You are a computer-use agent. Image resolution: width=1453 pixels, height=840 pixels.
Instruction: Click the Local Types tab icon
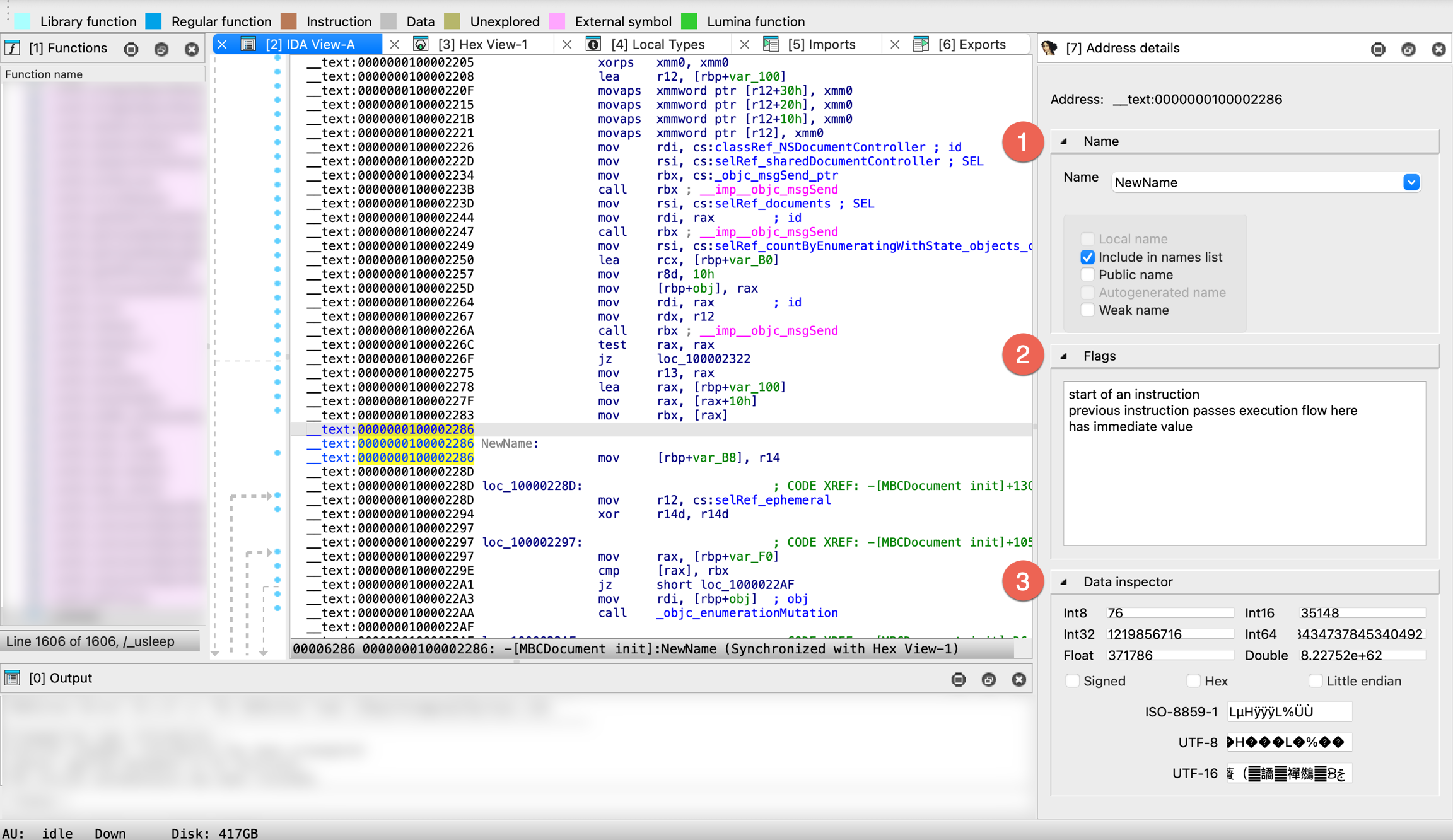coord(593,44)
